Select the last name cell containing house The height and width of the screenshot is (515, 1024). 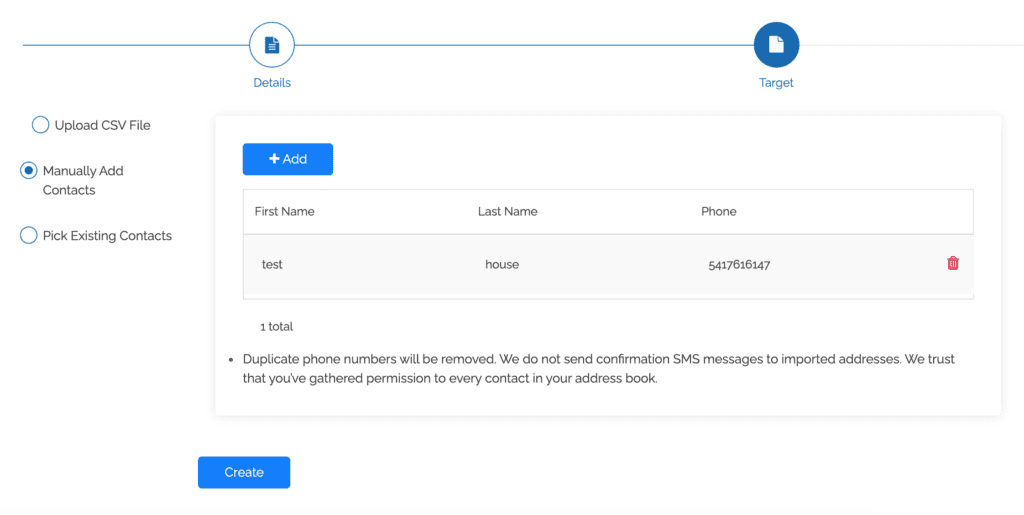pyautogui.click(x=502, y=265)
